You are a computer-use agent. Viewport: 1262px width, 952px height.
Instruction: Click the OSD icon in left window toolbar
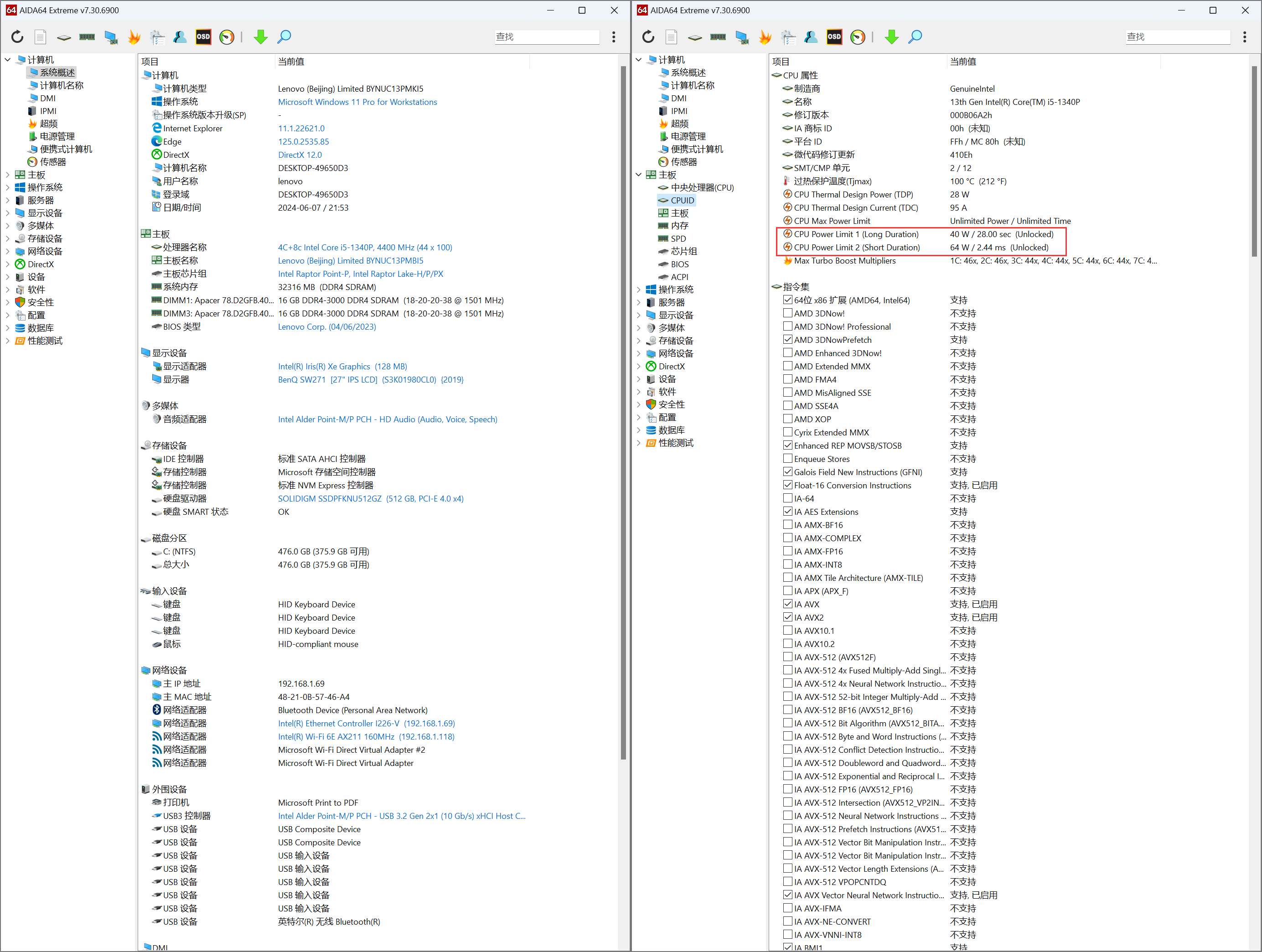(203, 37)
